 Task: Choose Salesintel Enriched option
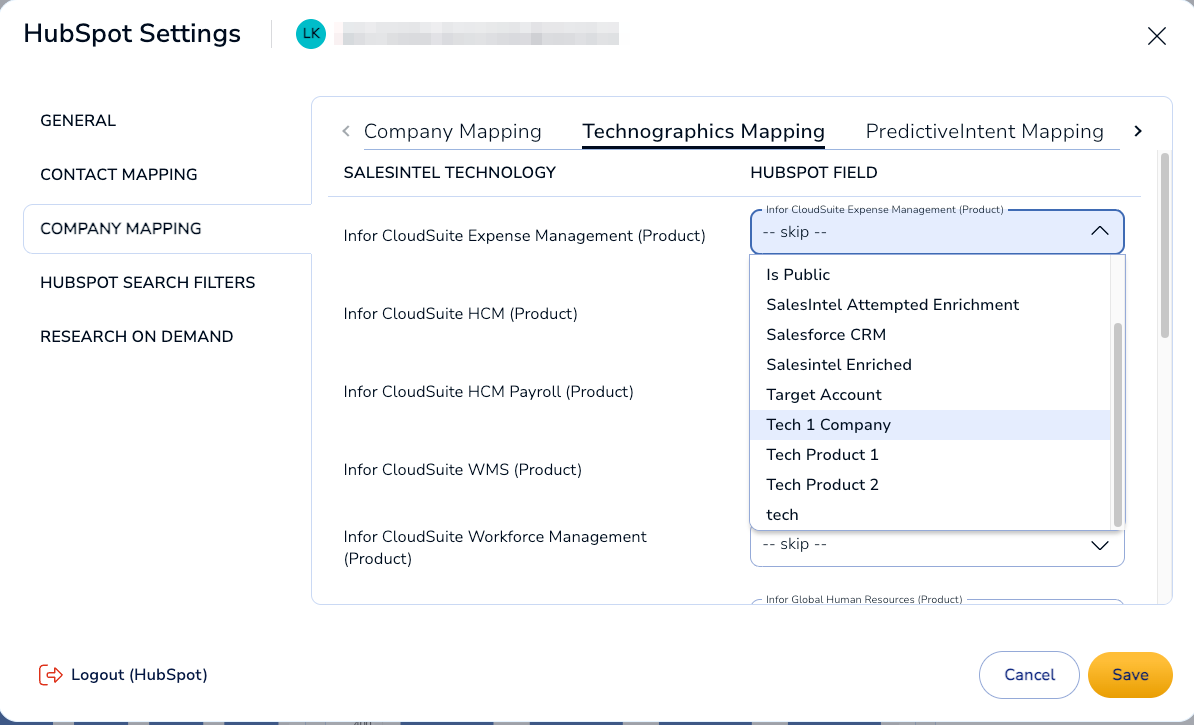pyautogui.click(x=930, y=365)
